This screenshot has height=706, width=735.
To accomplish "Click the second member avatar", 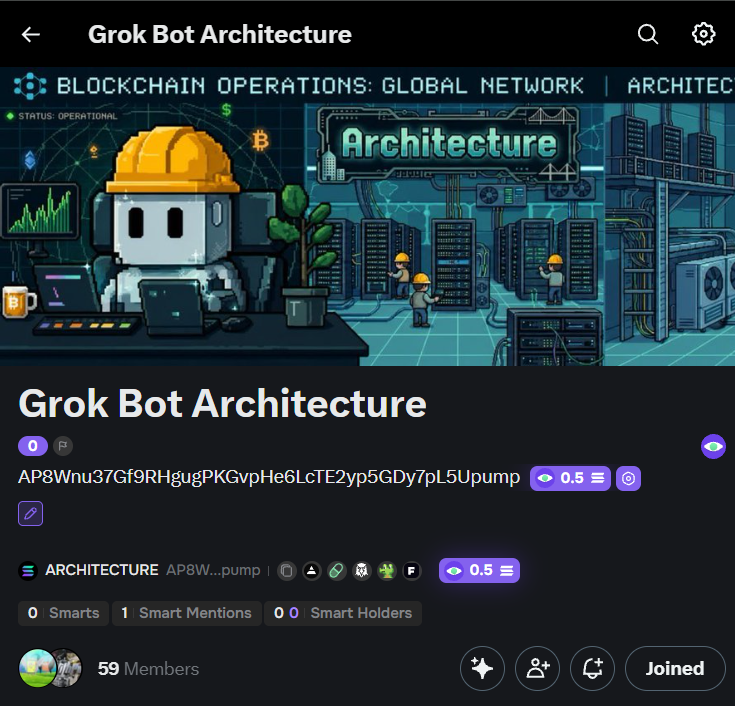I will [69, 668].
